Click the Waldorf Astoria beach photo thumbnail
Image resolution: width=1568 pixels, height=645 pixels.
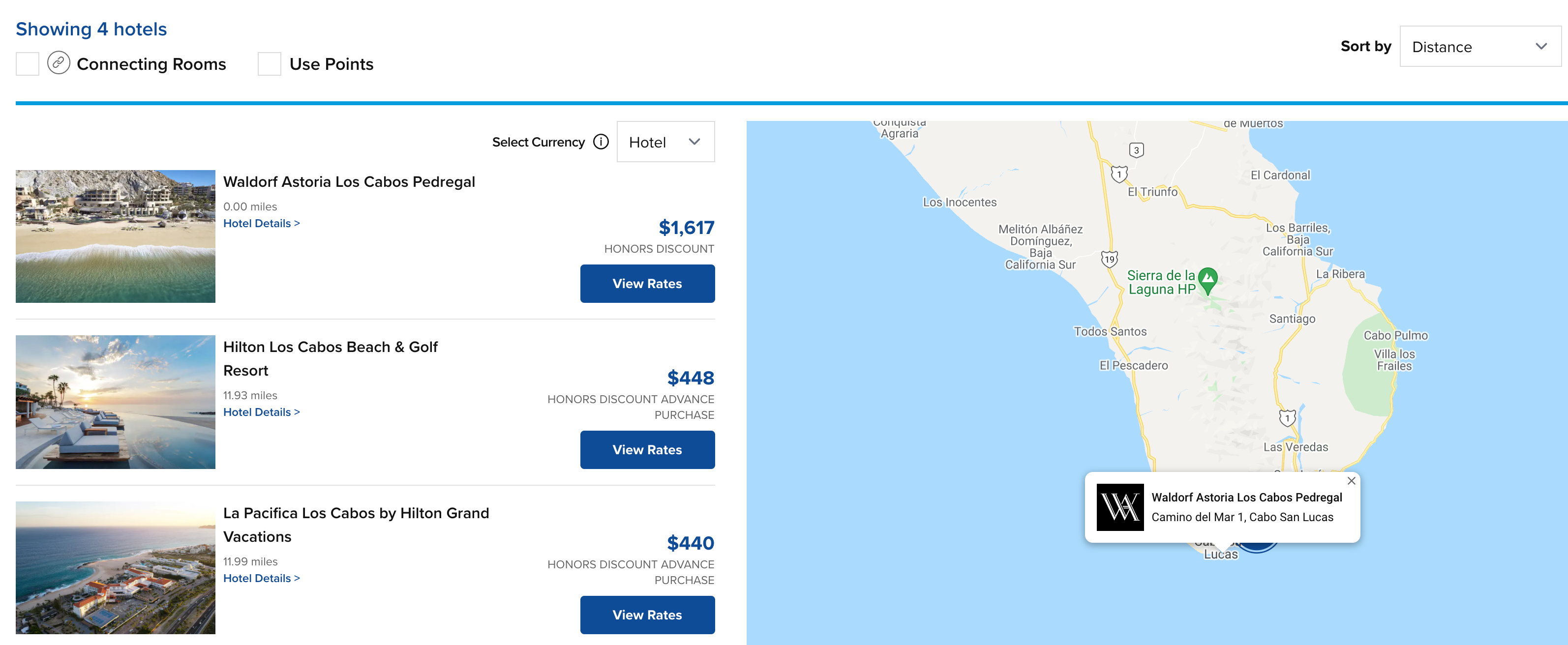coord(116,236)
